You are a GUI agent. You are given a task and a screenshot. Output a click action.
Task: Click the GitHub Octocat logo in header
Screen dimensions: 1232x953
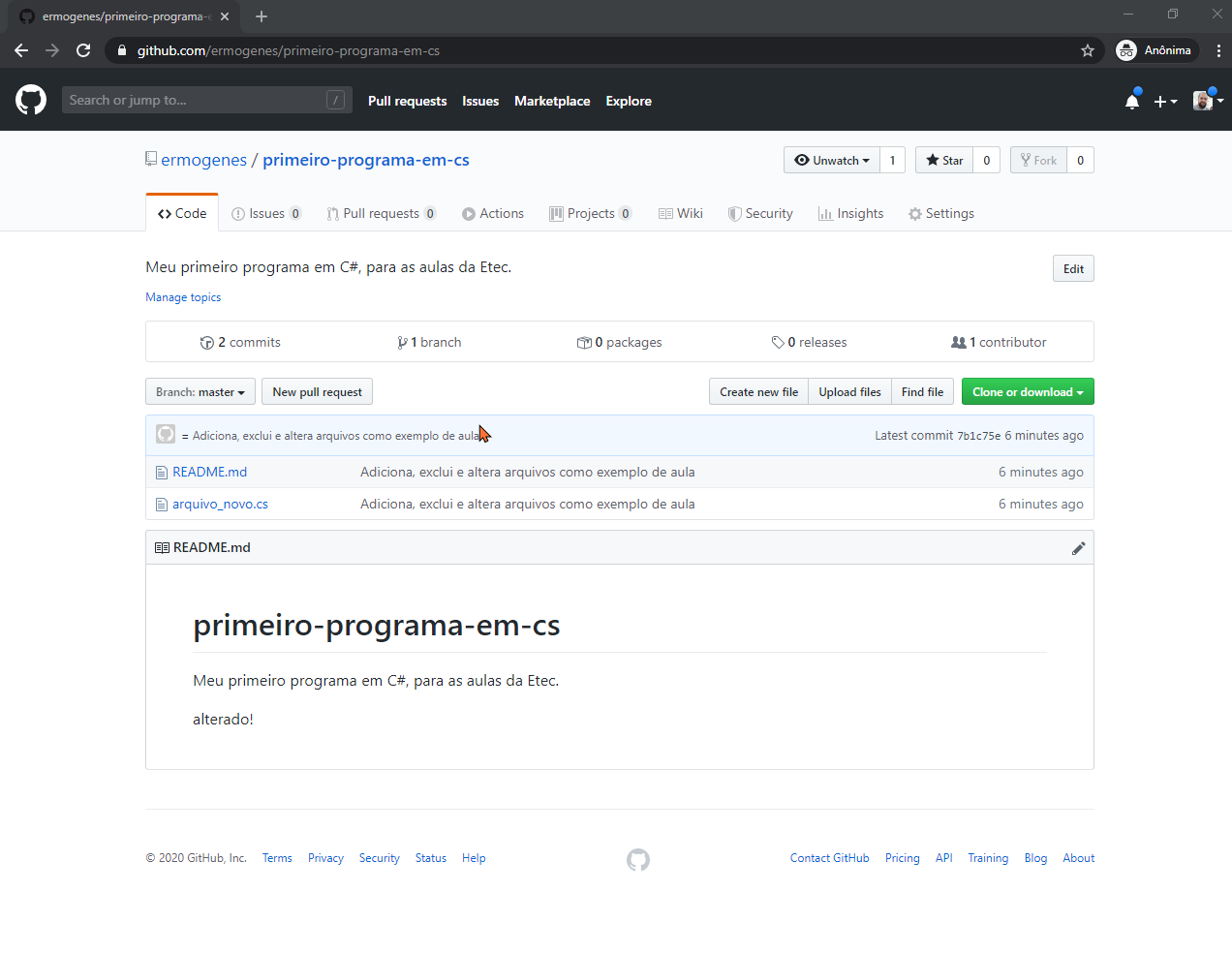[x=31, y=100]
